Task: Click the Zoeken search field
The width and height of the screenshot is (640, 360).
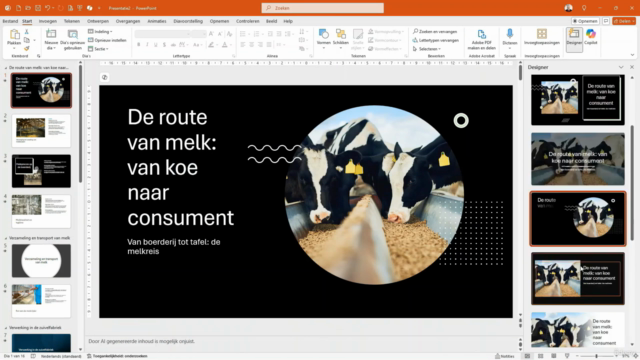Action: coord(322,8)
